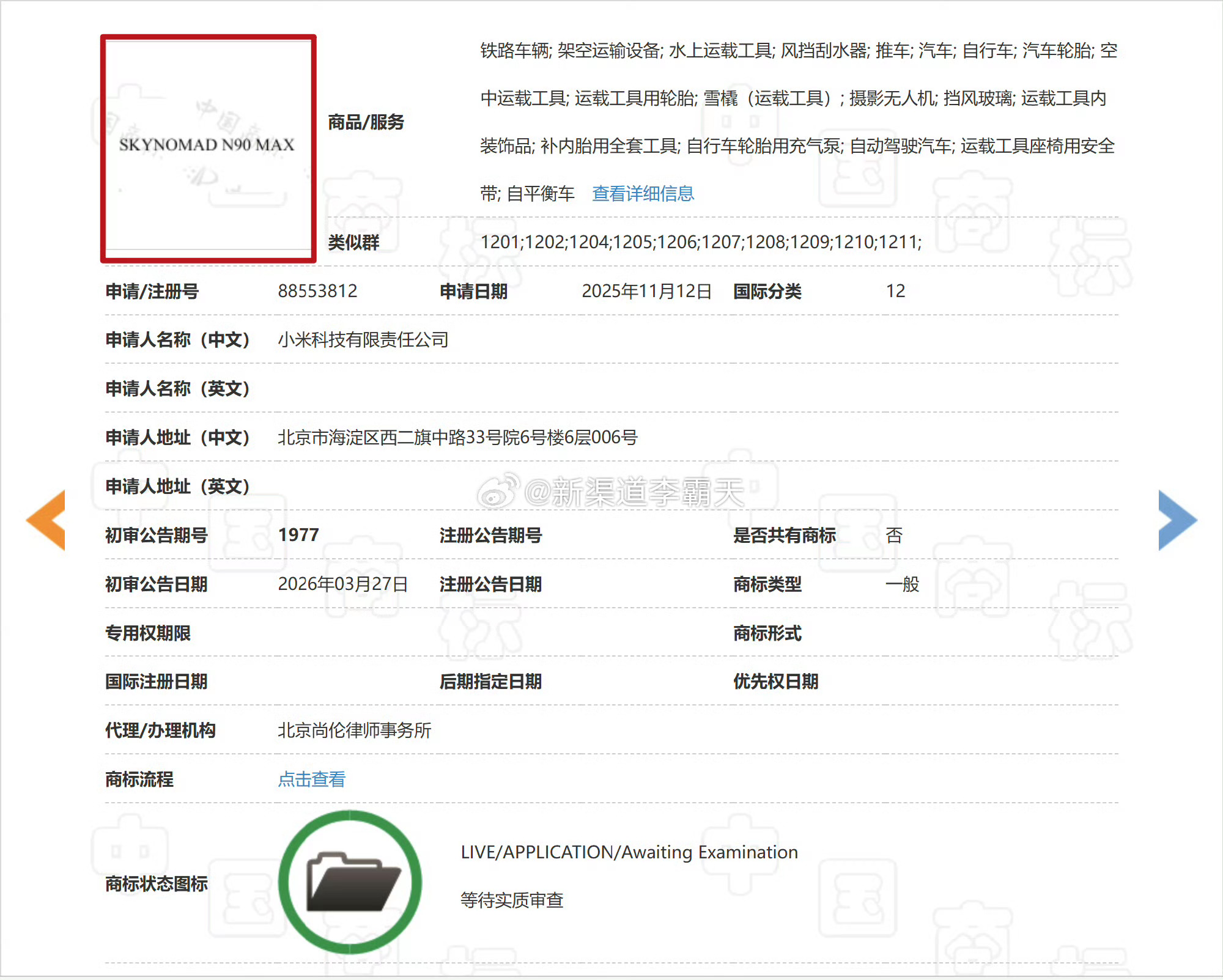1223x980 pixels.
Task: Go to previous record with orange arrow
Action: tap(46, 520)
